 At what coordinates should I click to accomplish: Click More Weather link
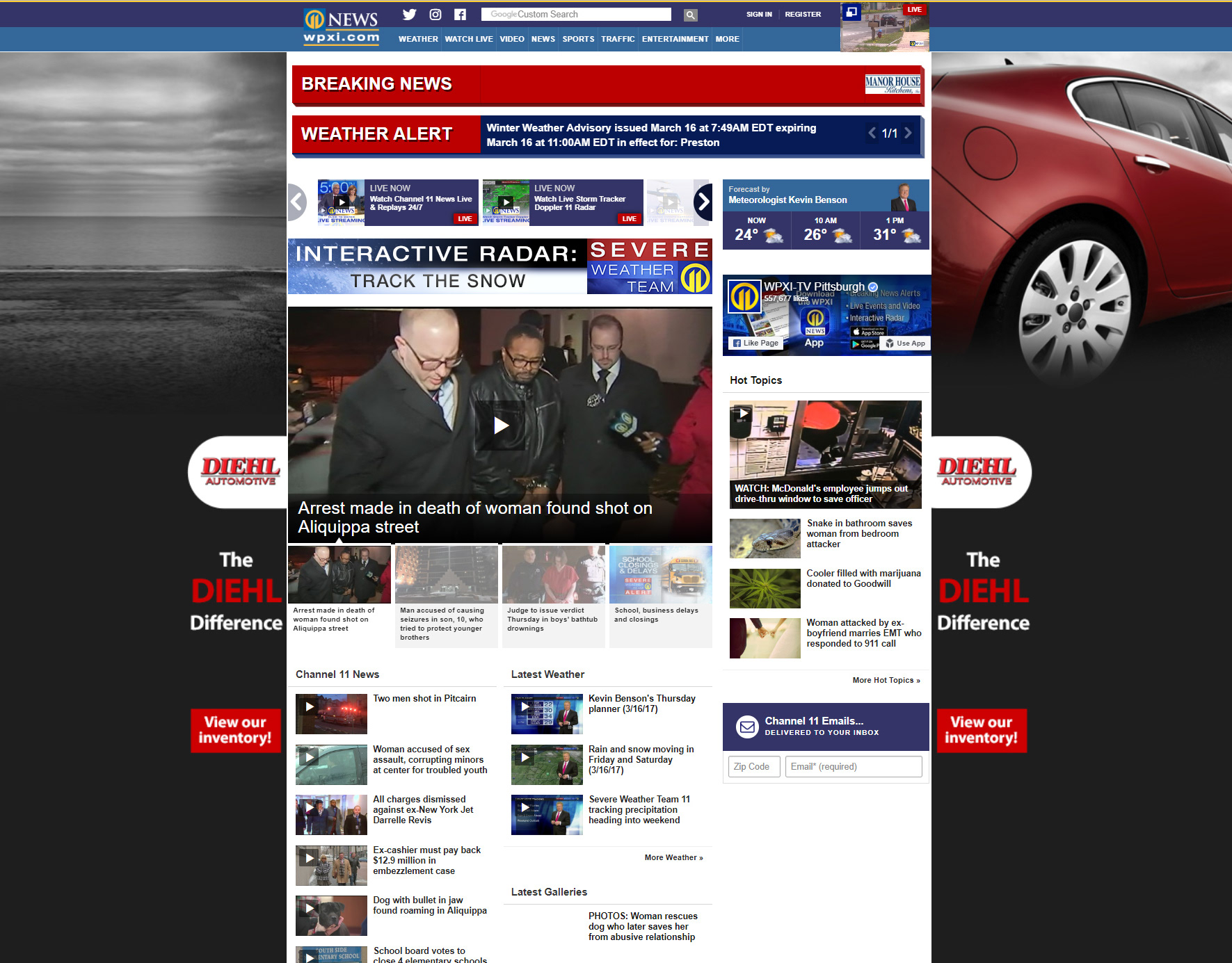673,857
